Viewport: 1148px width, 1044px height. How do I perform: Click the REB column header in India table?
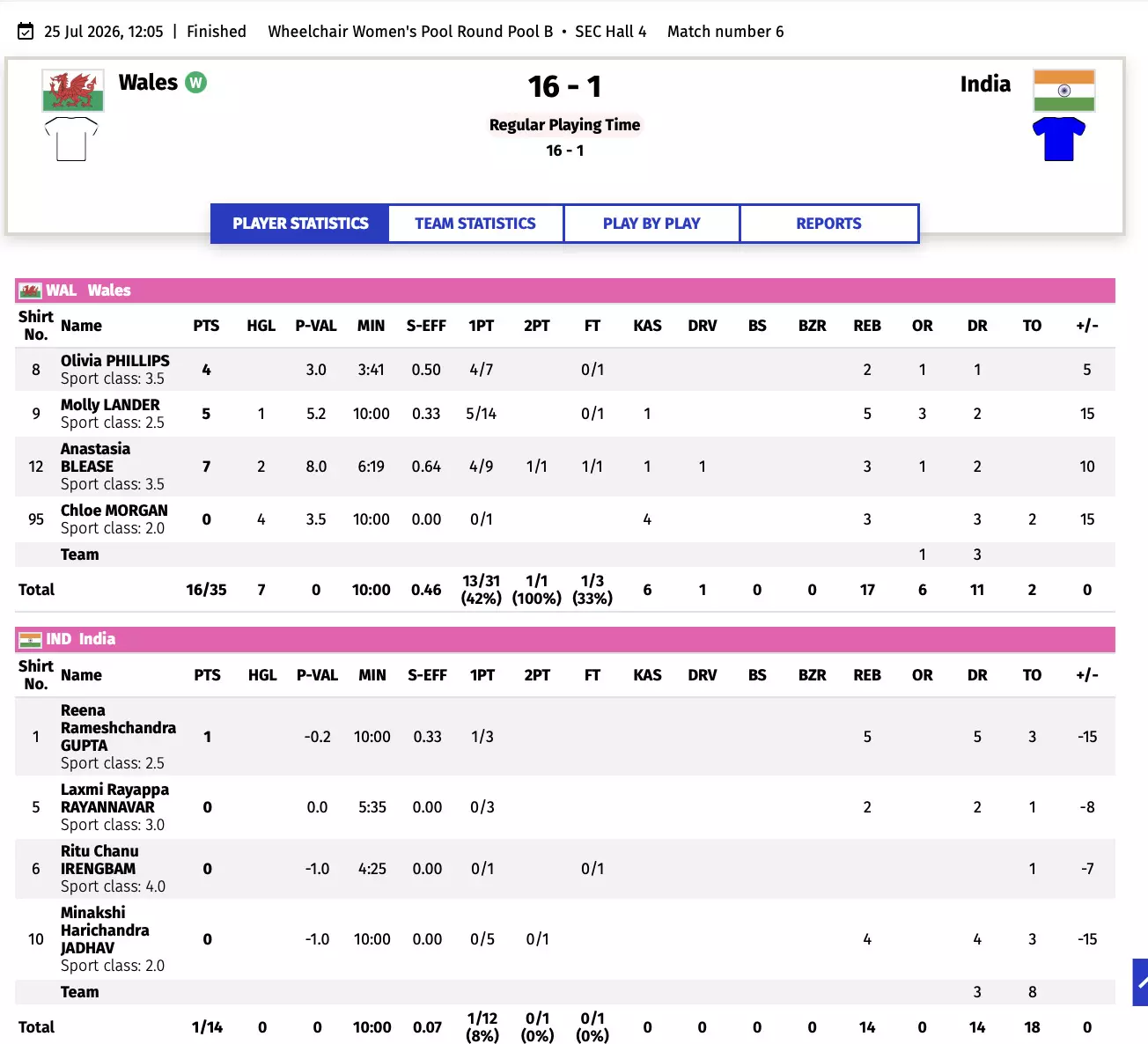pyautogui.click(x=867, y=675)
